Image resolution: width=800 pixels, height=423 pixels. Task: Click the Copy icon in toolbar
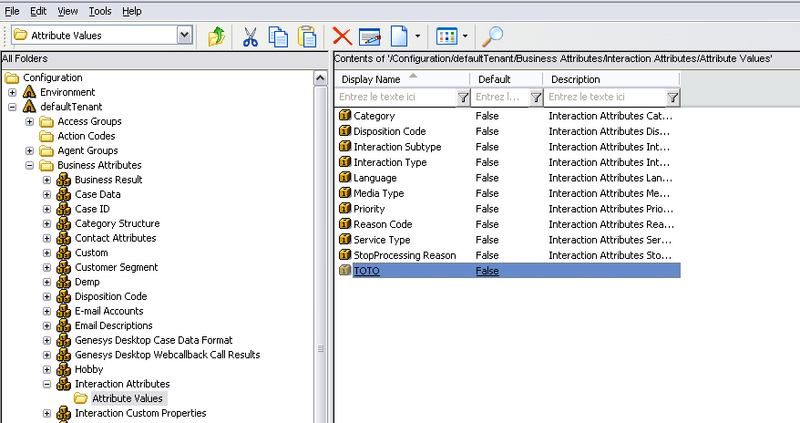click(279, 37)
